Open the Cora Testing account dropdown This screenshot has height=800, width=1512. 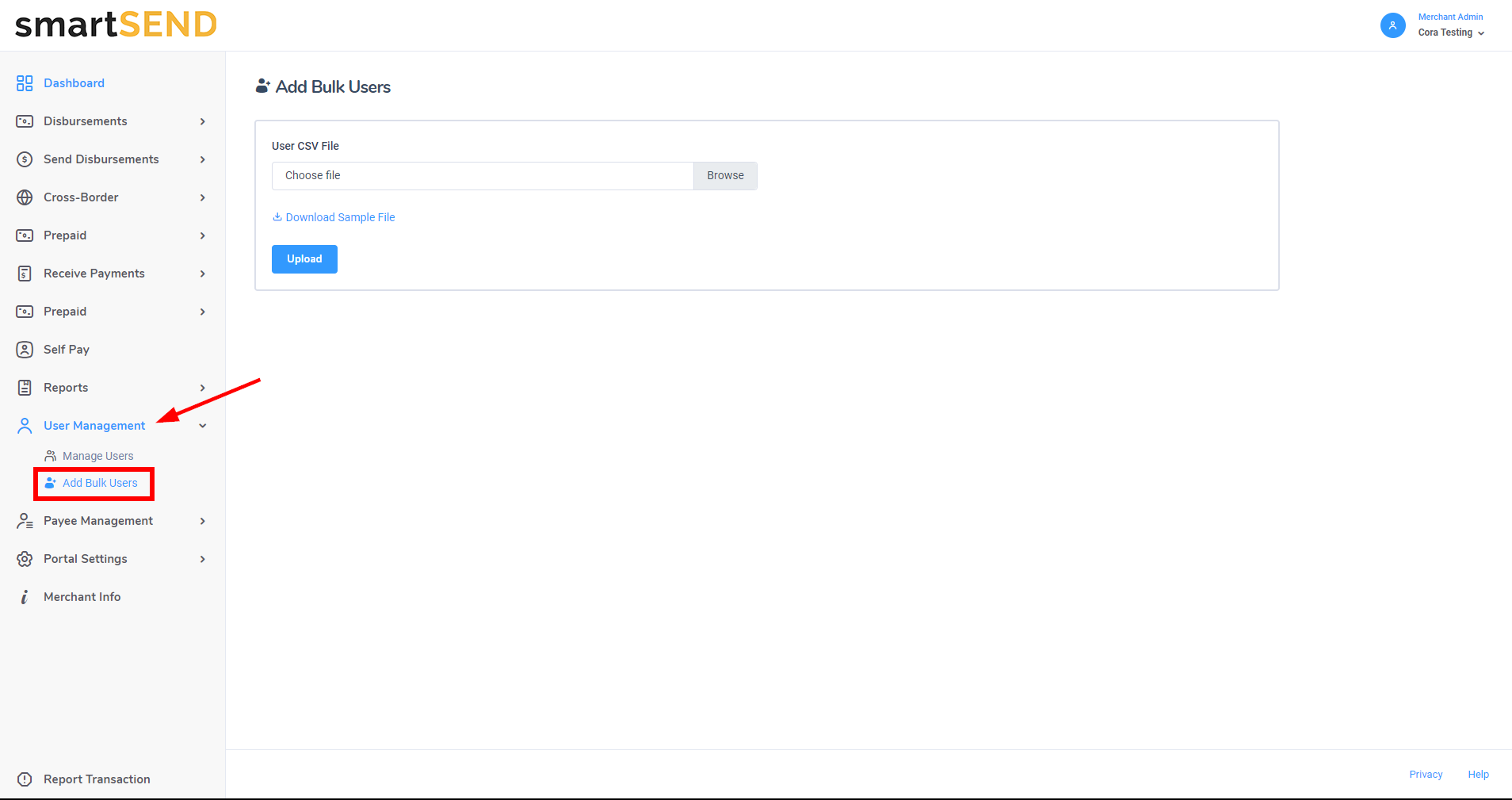click(1451, 33)
